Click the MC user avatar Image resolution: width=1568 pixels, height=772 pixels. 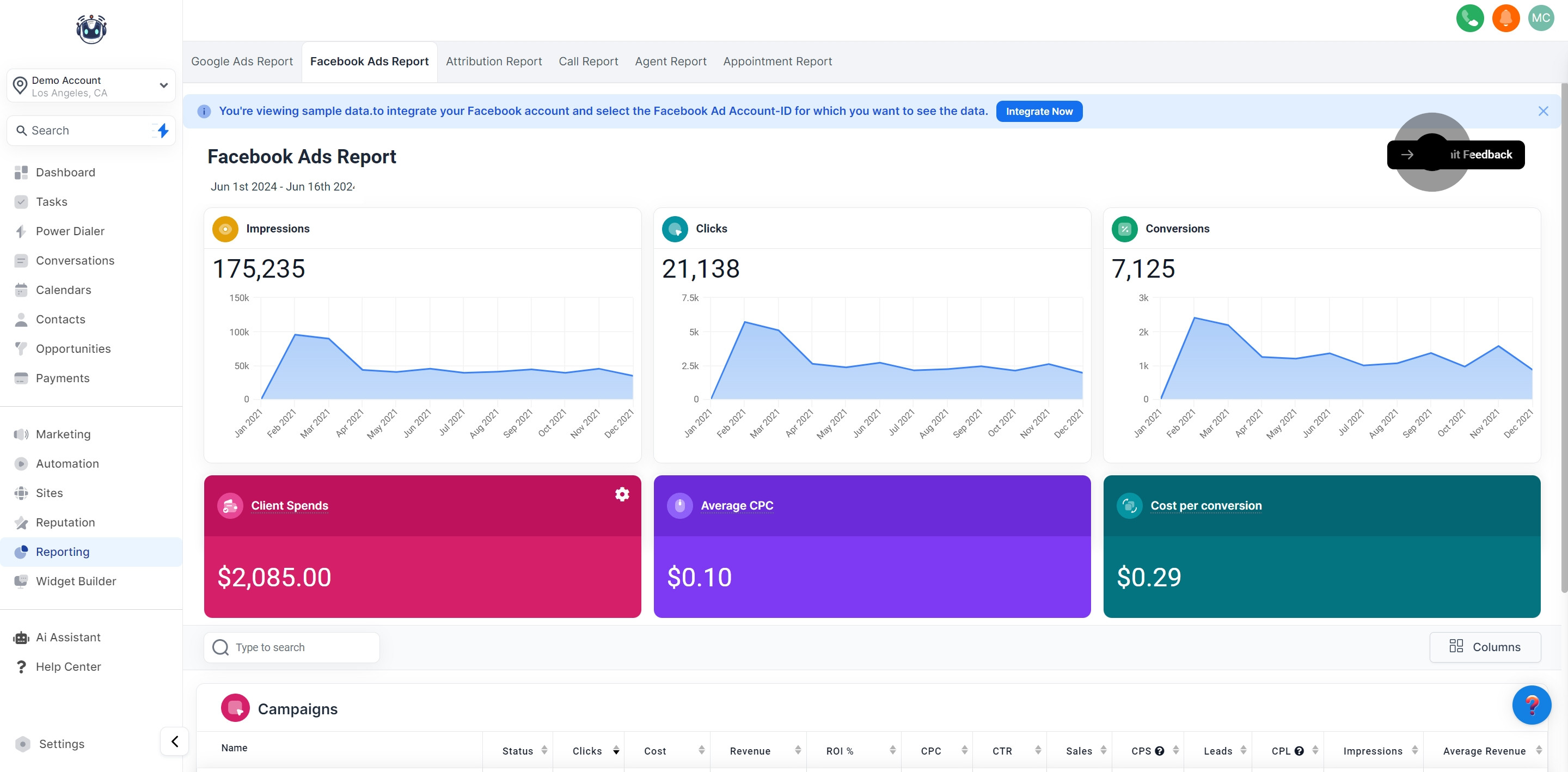(1541, 17)
